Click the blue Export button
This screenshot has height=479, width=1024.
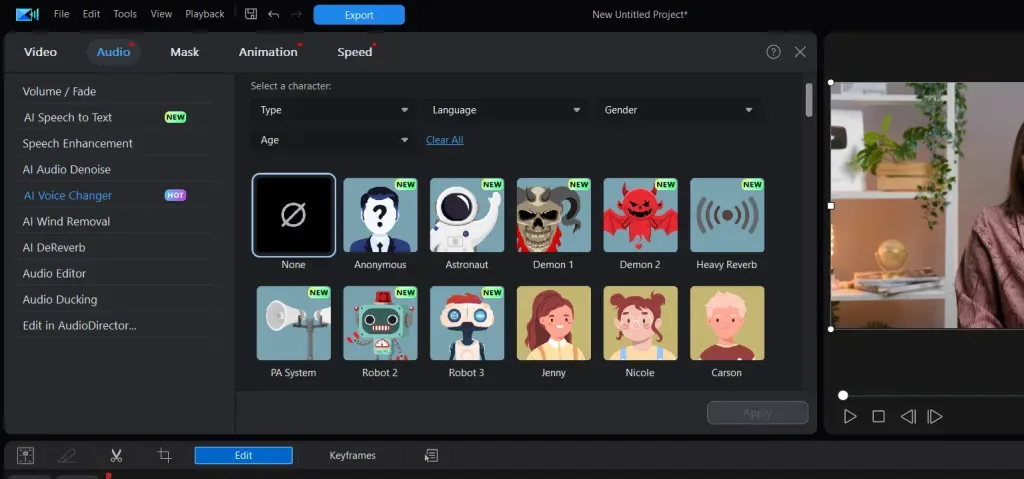(359, 15)
